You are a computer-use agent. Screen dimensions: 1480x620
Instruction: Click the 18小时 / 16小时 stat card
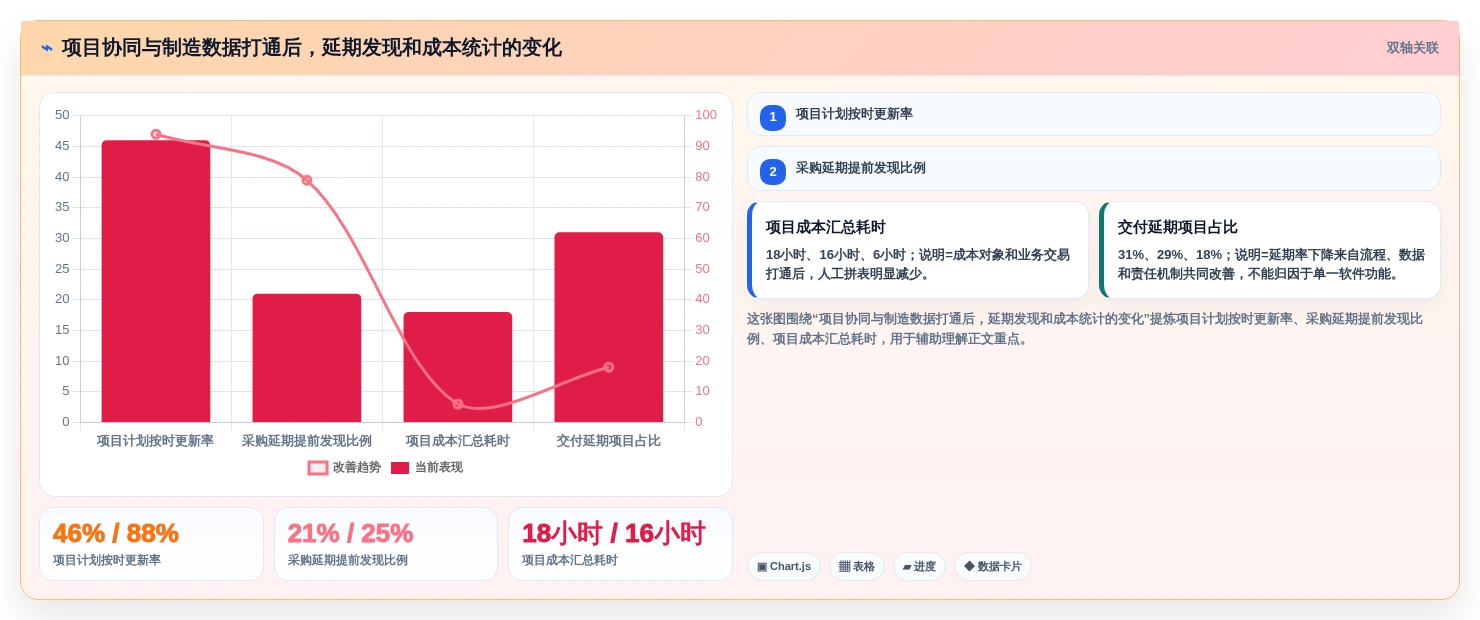click(x=620, y=544)
